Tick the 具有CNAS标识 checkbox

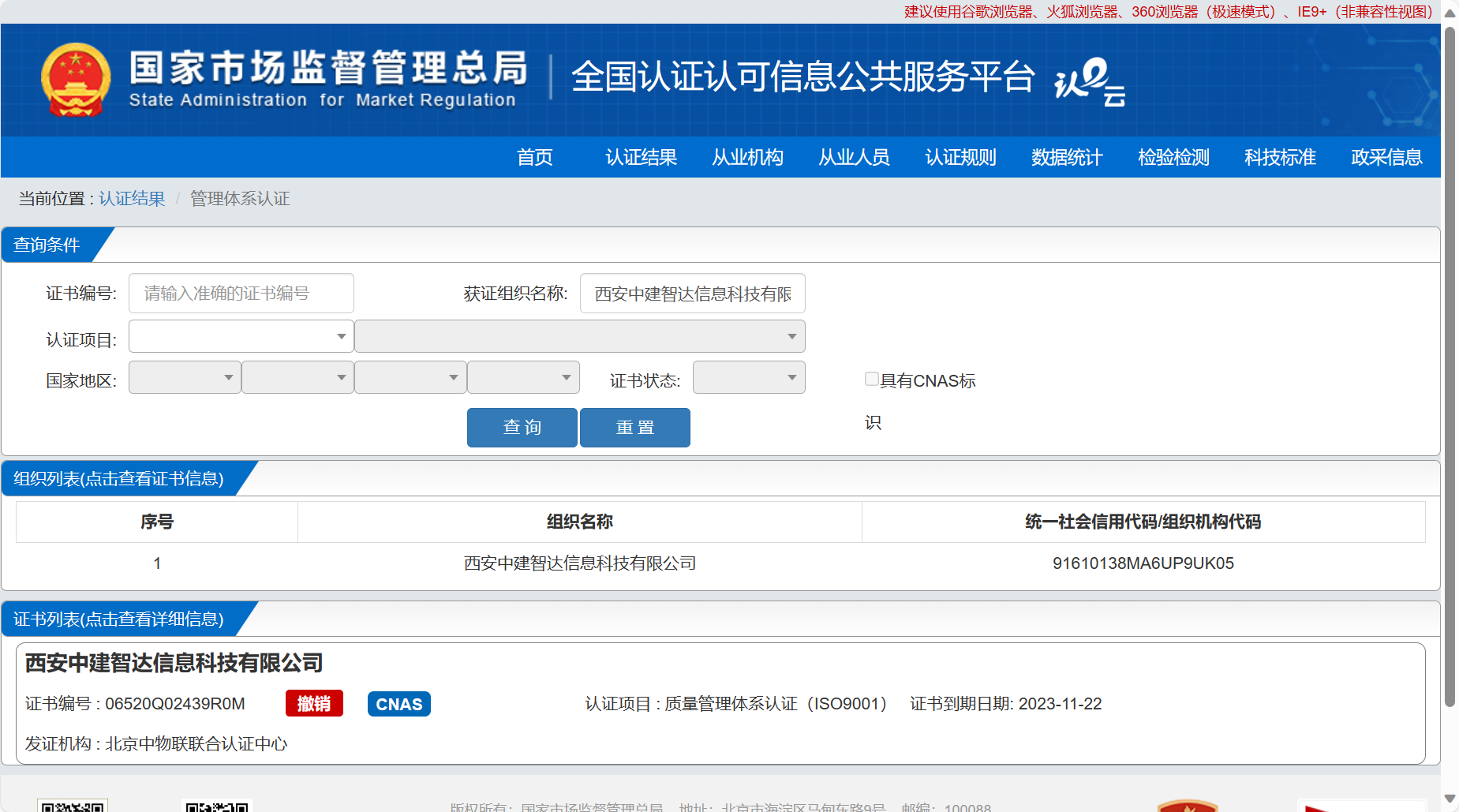pos(872,379)
